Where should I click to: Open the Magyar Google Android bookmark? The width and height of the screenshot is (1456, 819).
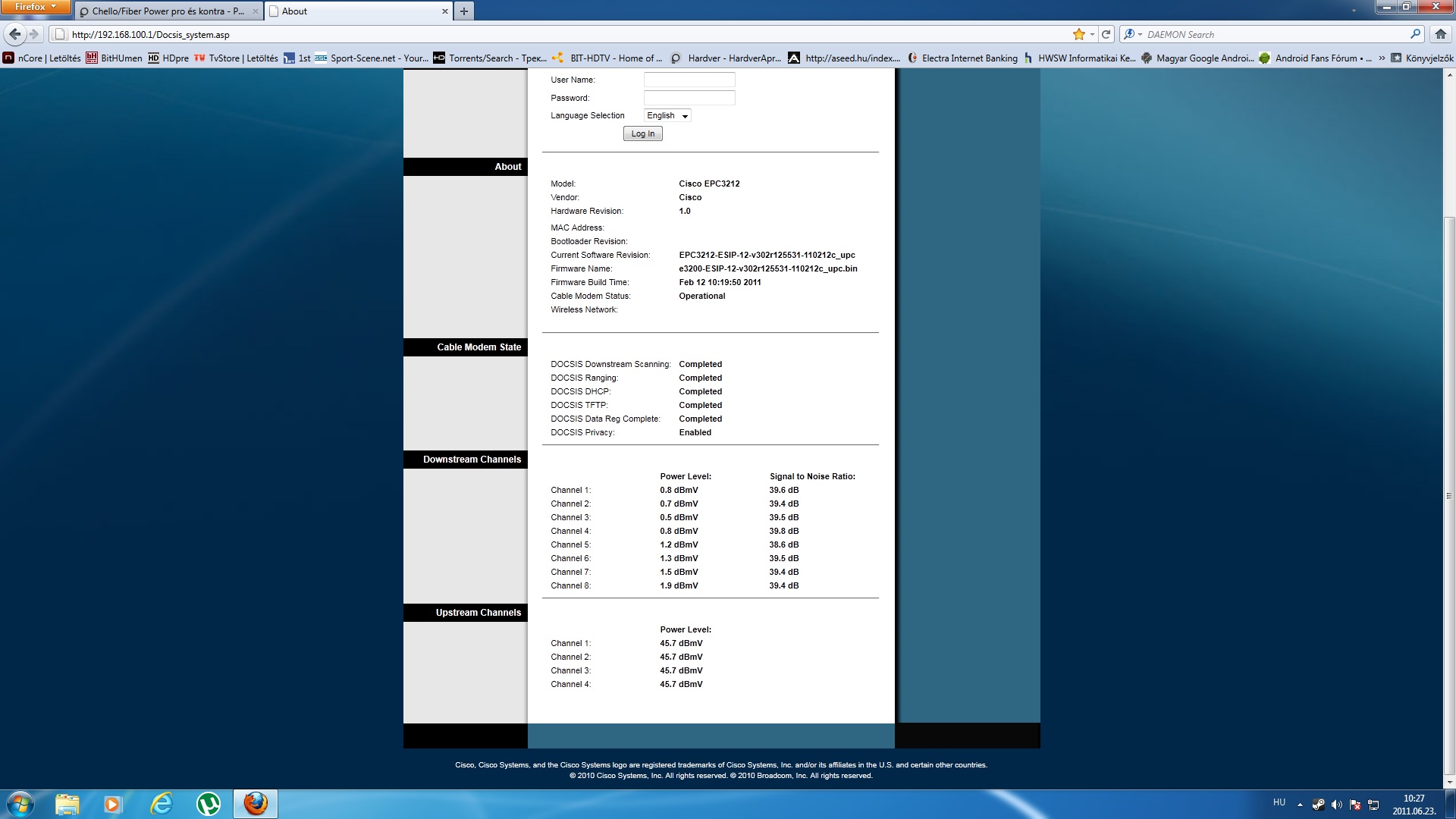click(1197, 58)
